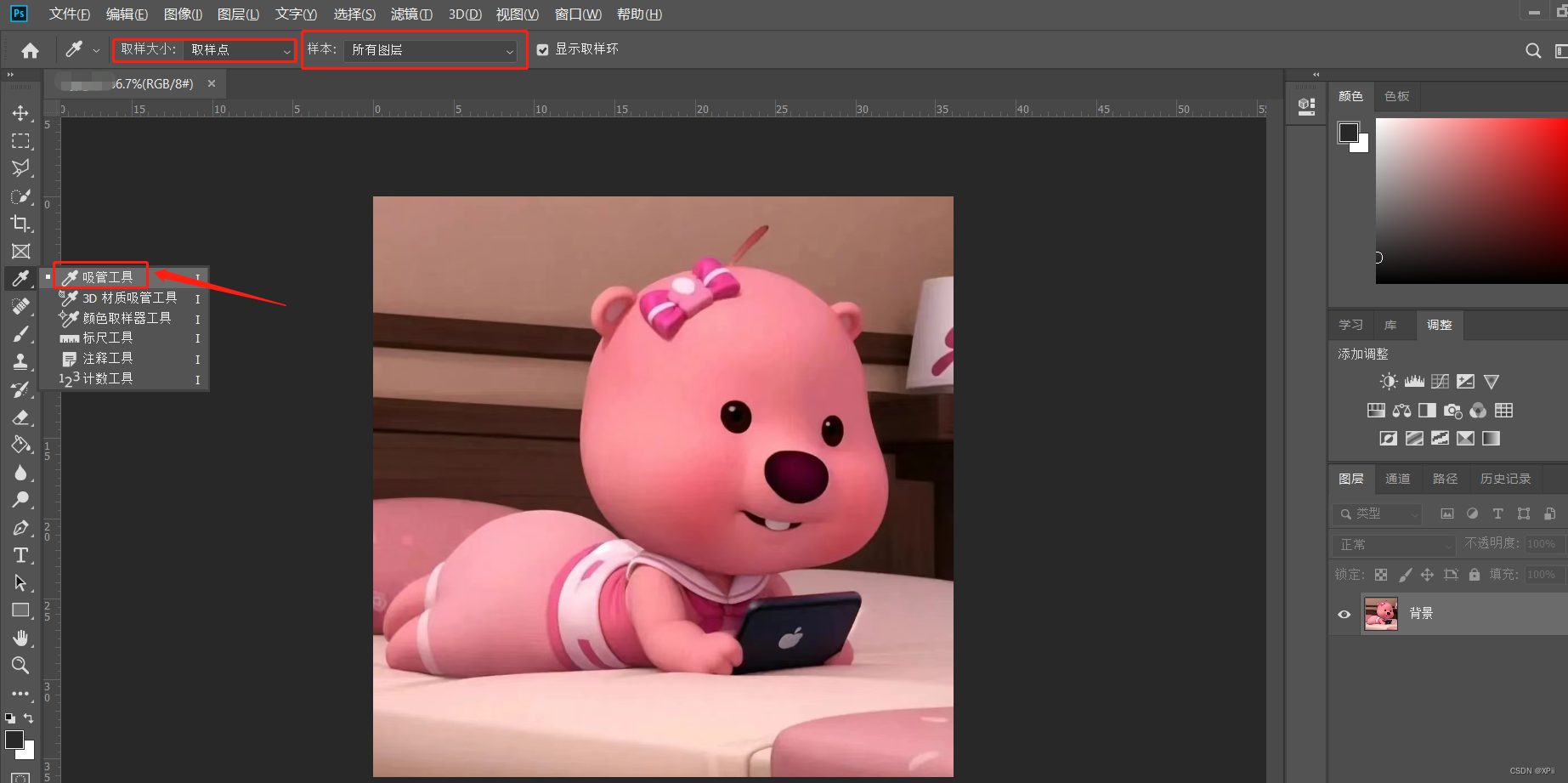Open Edit Toolbar three-dots menu
Screen dimensions: 1568x783
20,694
